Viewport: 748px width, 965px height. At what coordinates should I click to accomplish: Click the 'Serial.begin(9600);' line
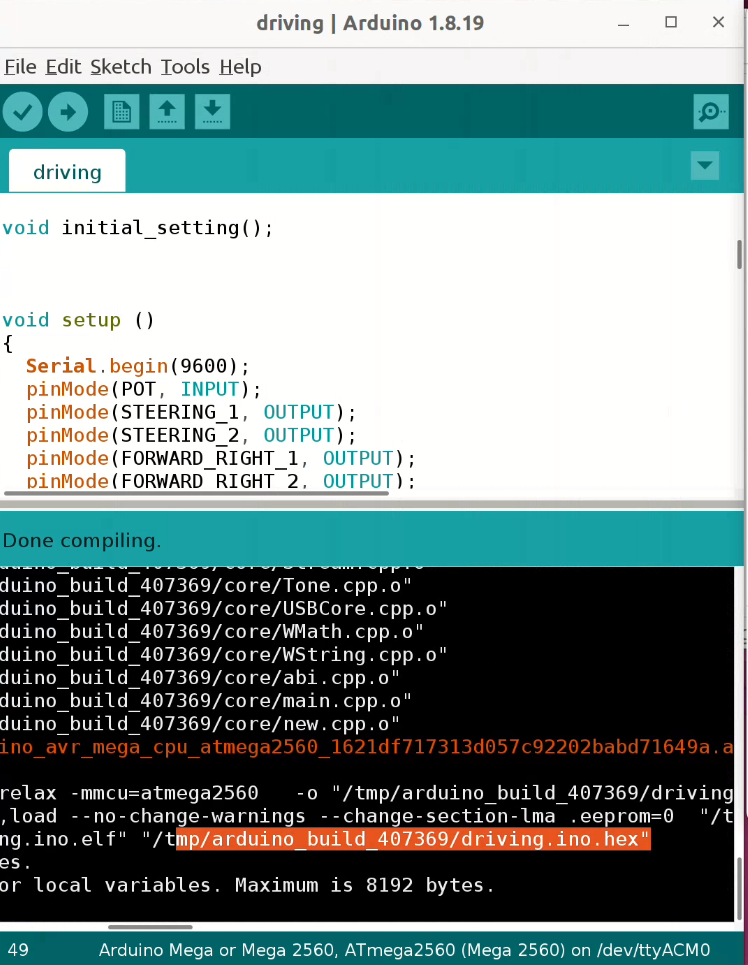click(x=138, y=366)
